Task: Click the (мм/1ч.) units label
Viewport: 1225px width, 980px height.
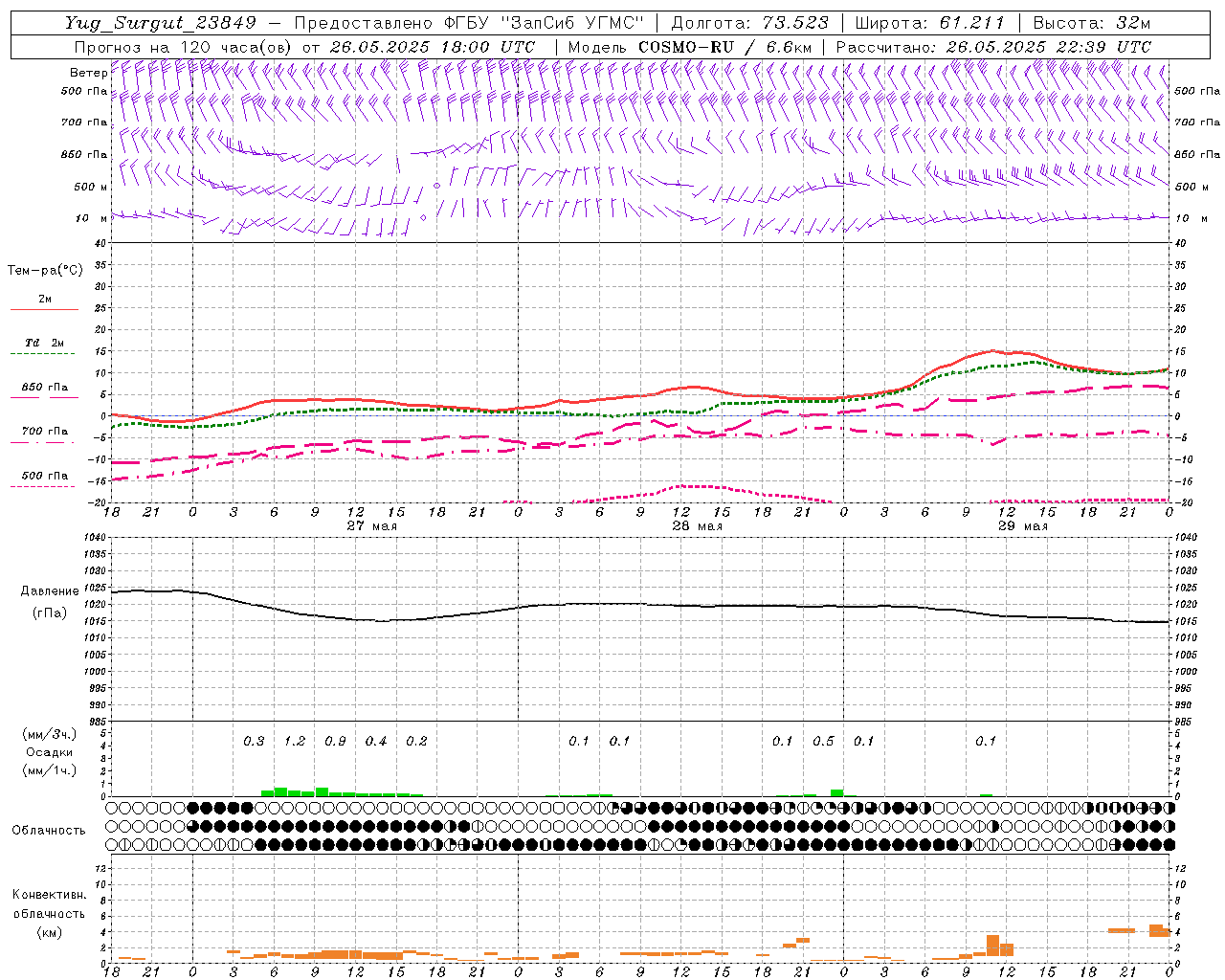Action: click(x=49, y=770)
